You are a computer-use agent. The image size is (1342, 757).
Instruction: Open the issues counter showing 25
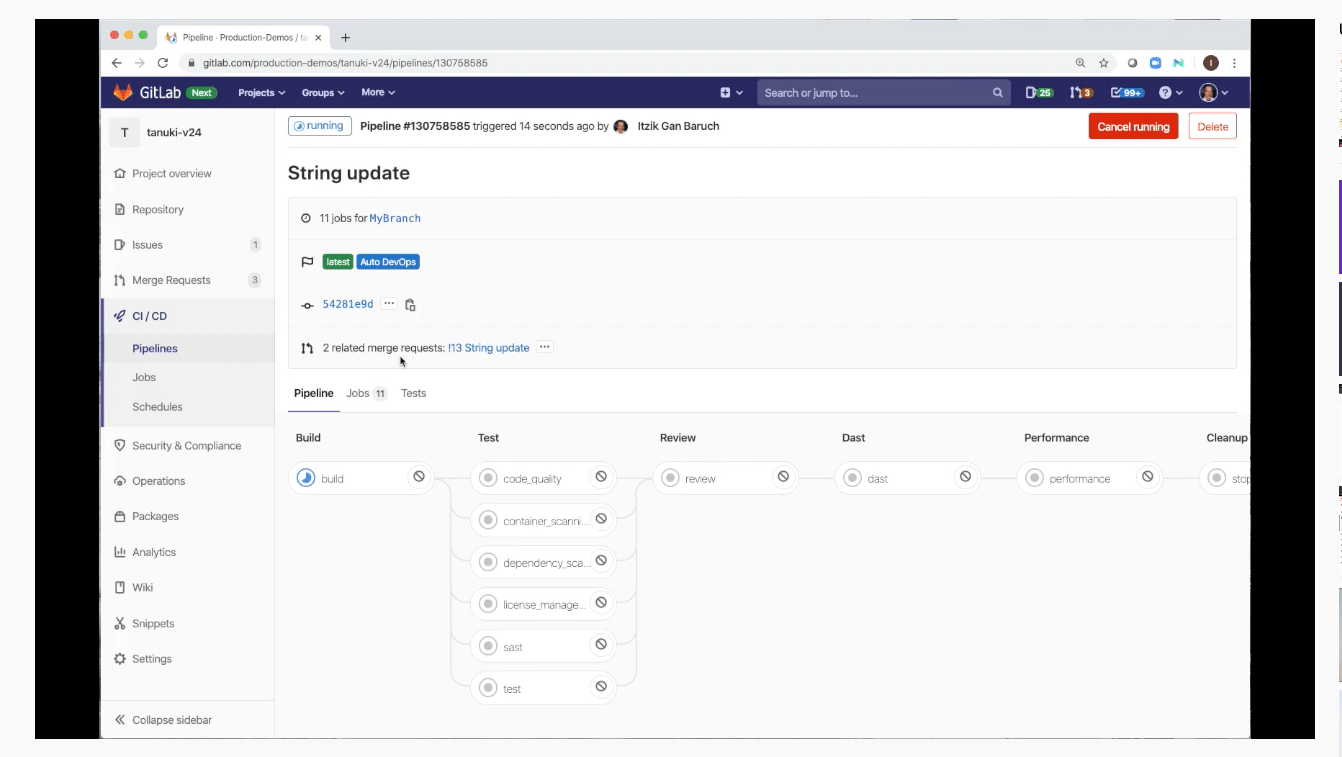point(1039,92)
